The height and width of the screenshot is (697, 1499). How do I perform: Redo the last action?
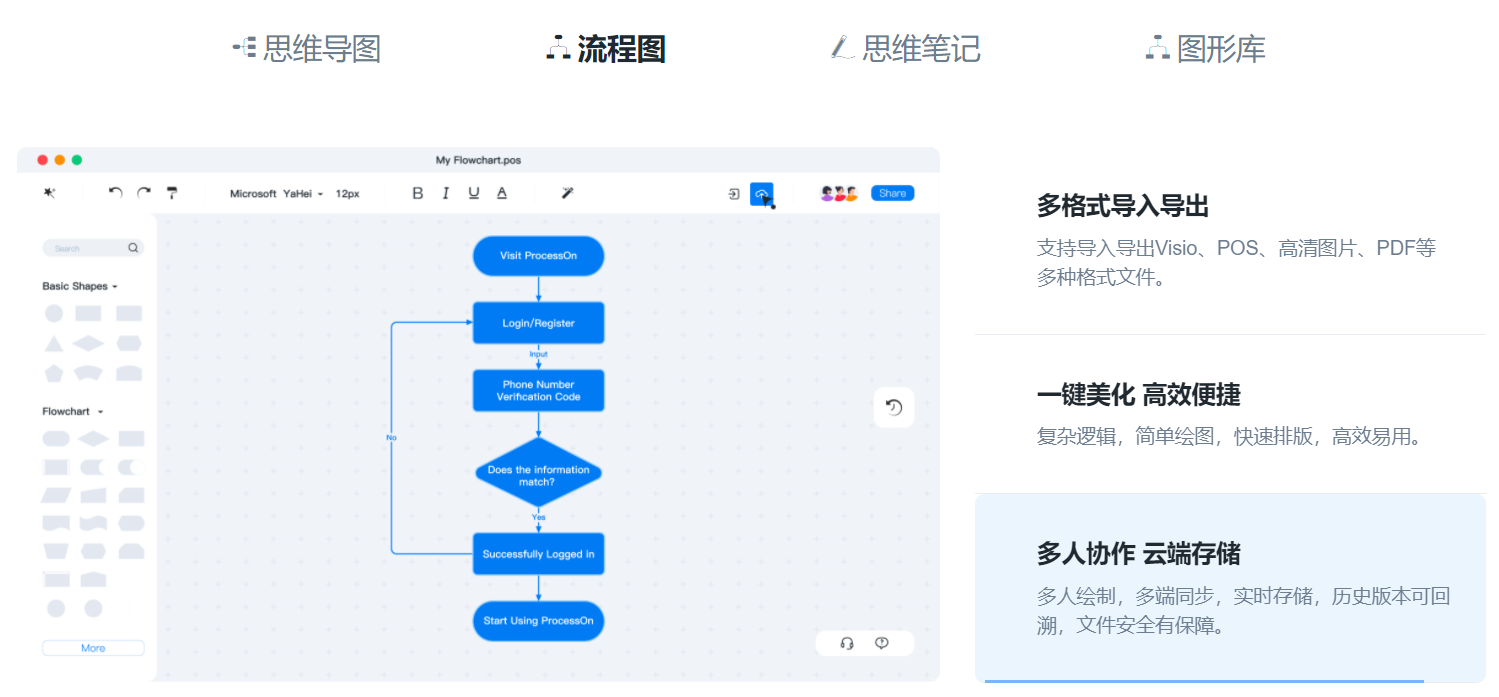(x=143, y=193)
